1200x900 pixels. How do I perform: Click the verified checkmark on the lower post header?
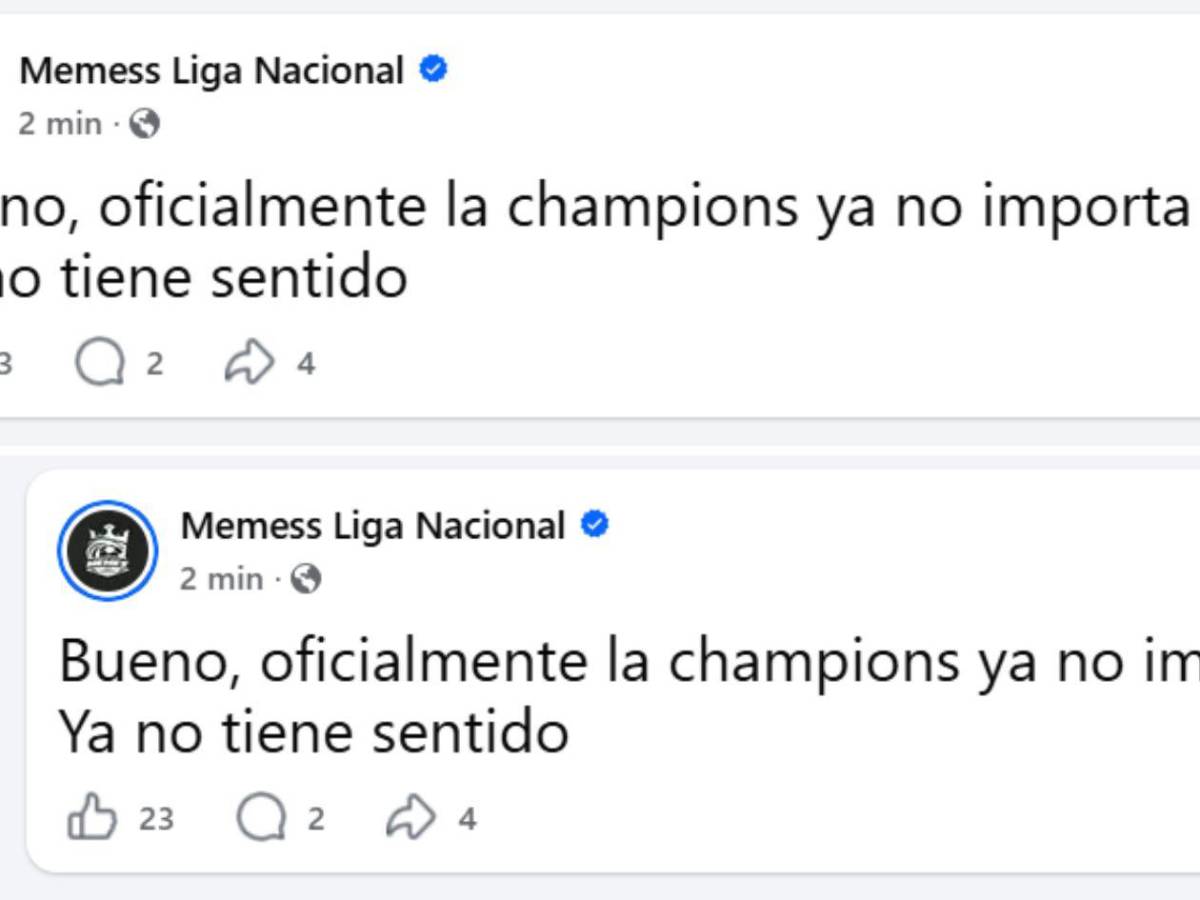click(x=596, y=524)
